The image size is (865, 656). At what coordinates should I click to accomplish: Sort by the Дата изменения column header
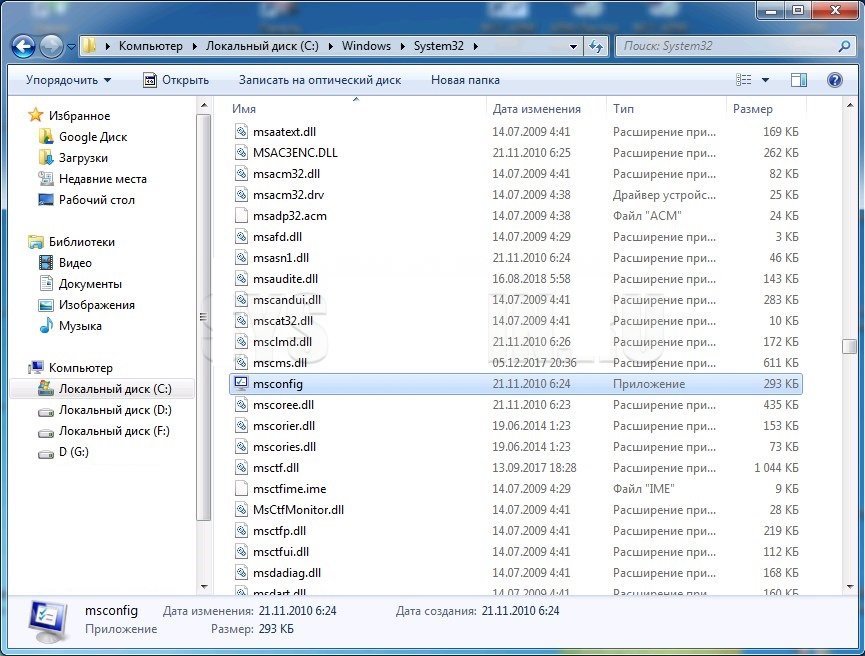pyautogui.click(x=537, y=108)
